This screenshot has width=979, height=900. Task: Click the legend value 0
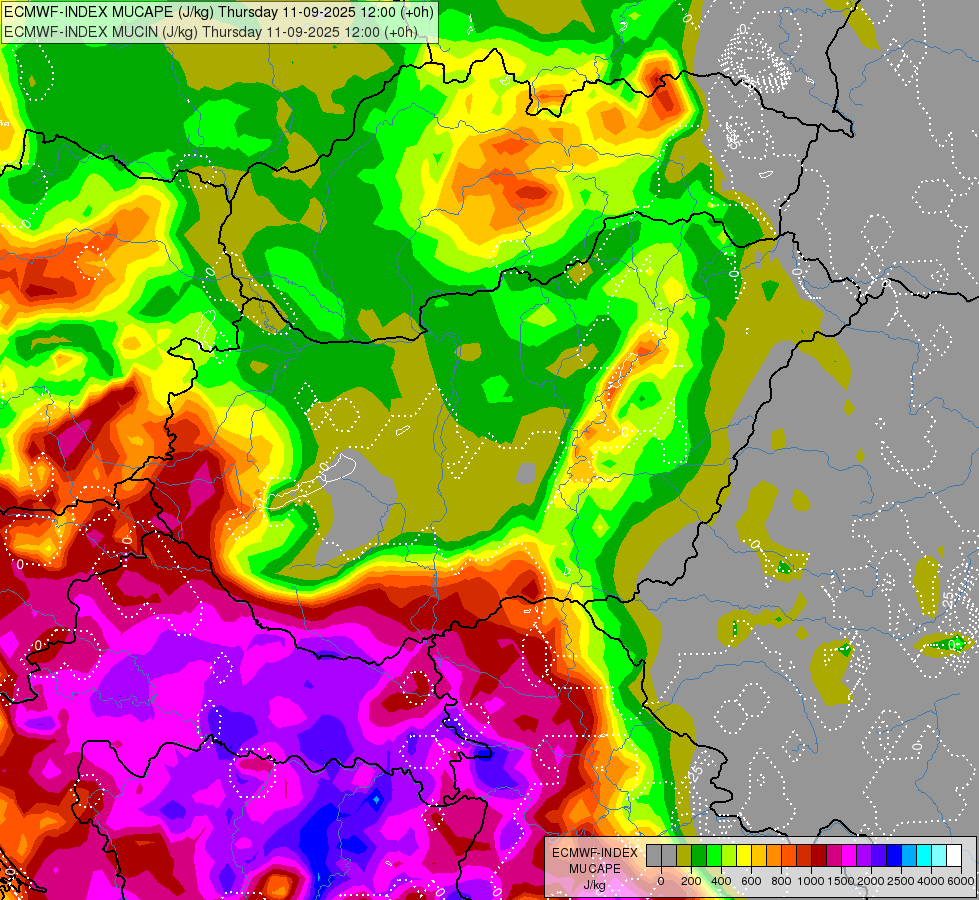pyautogui.click(x=661, y=881)
